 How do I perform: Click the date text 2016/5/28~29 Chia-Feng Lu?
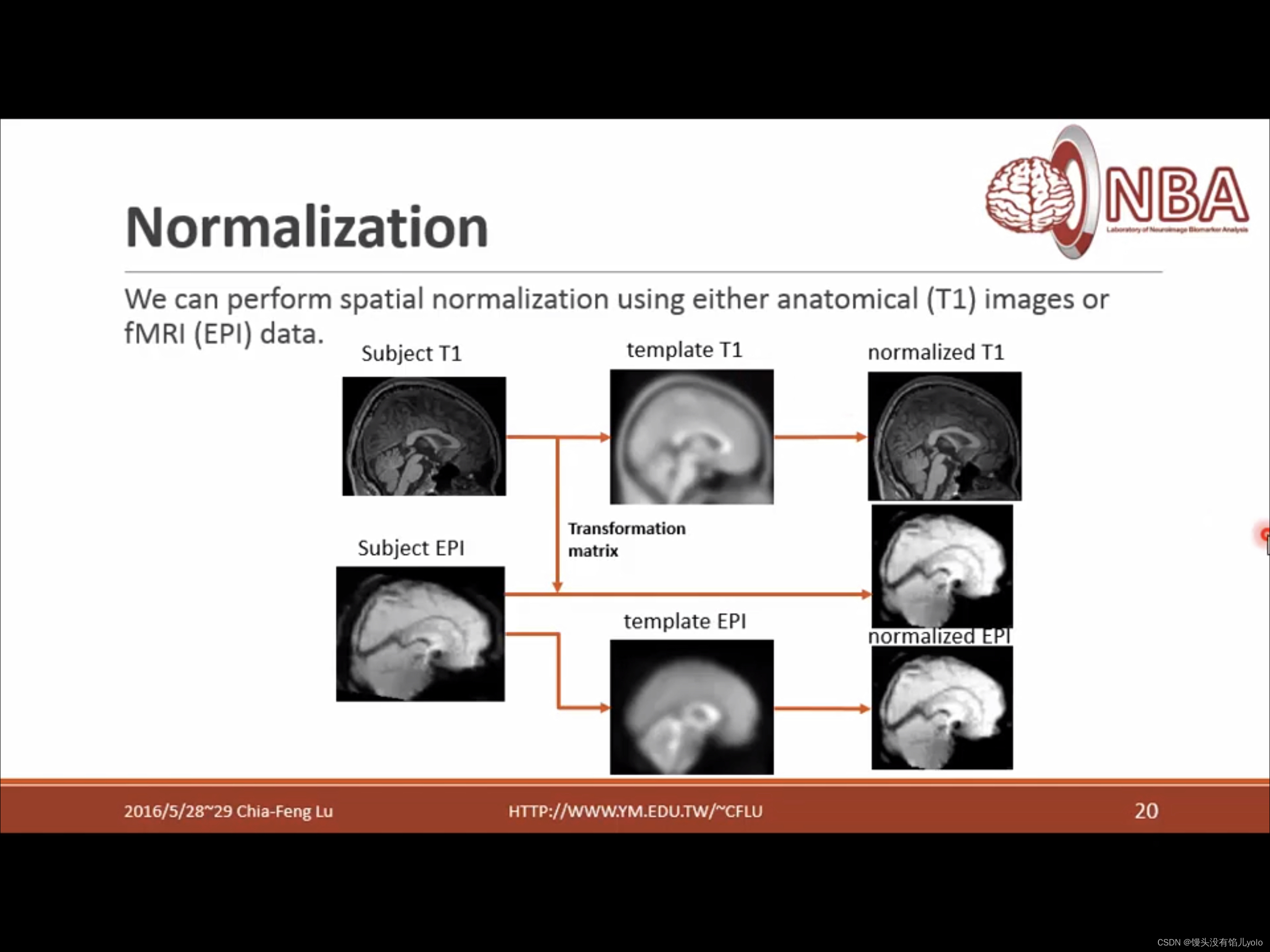coord(228,811)
